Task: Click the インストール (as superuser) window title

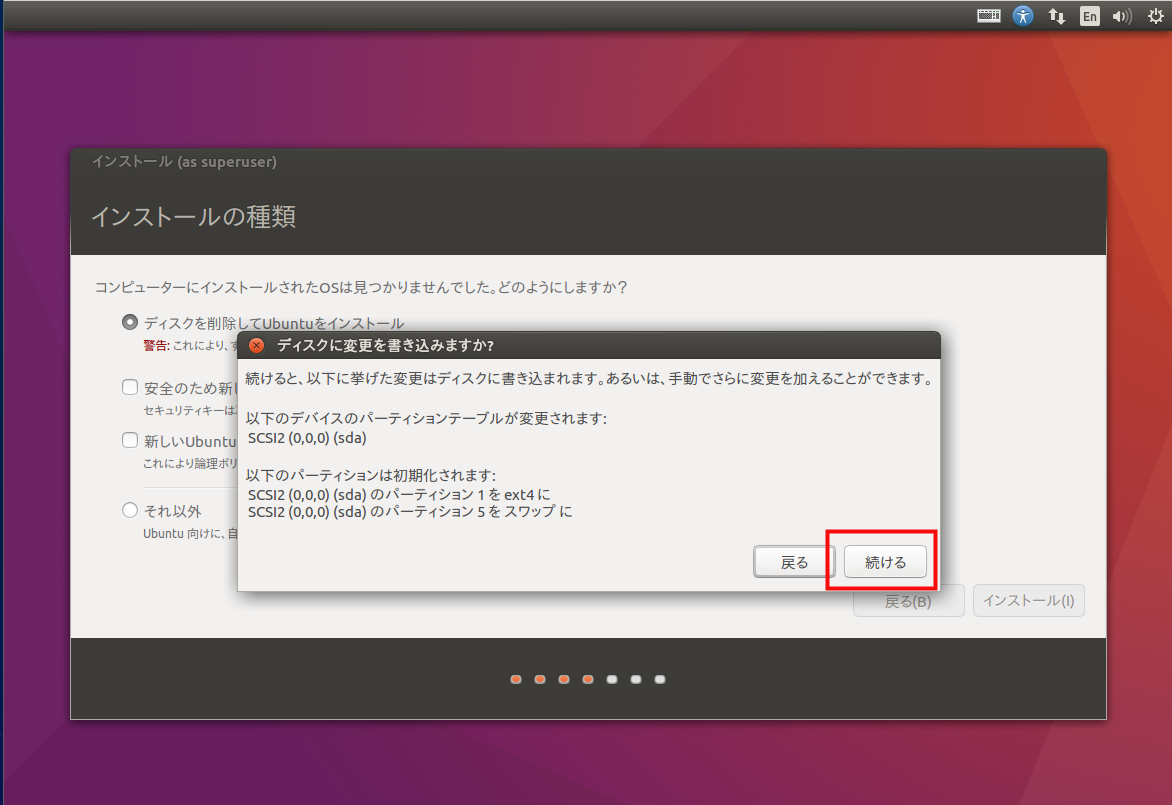Action: click(184, 161)
